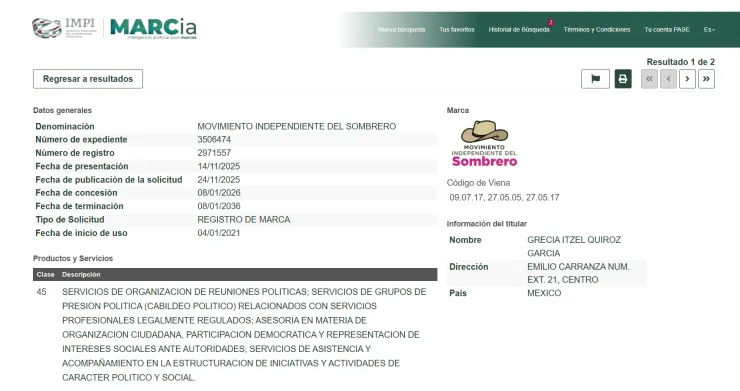Open Nueva búsqueda menu item
This screenshot has width=740, height=391.
click(401, 29)
